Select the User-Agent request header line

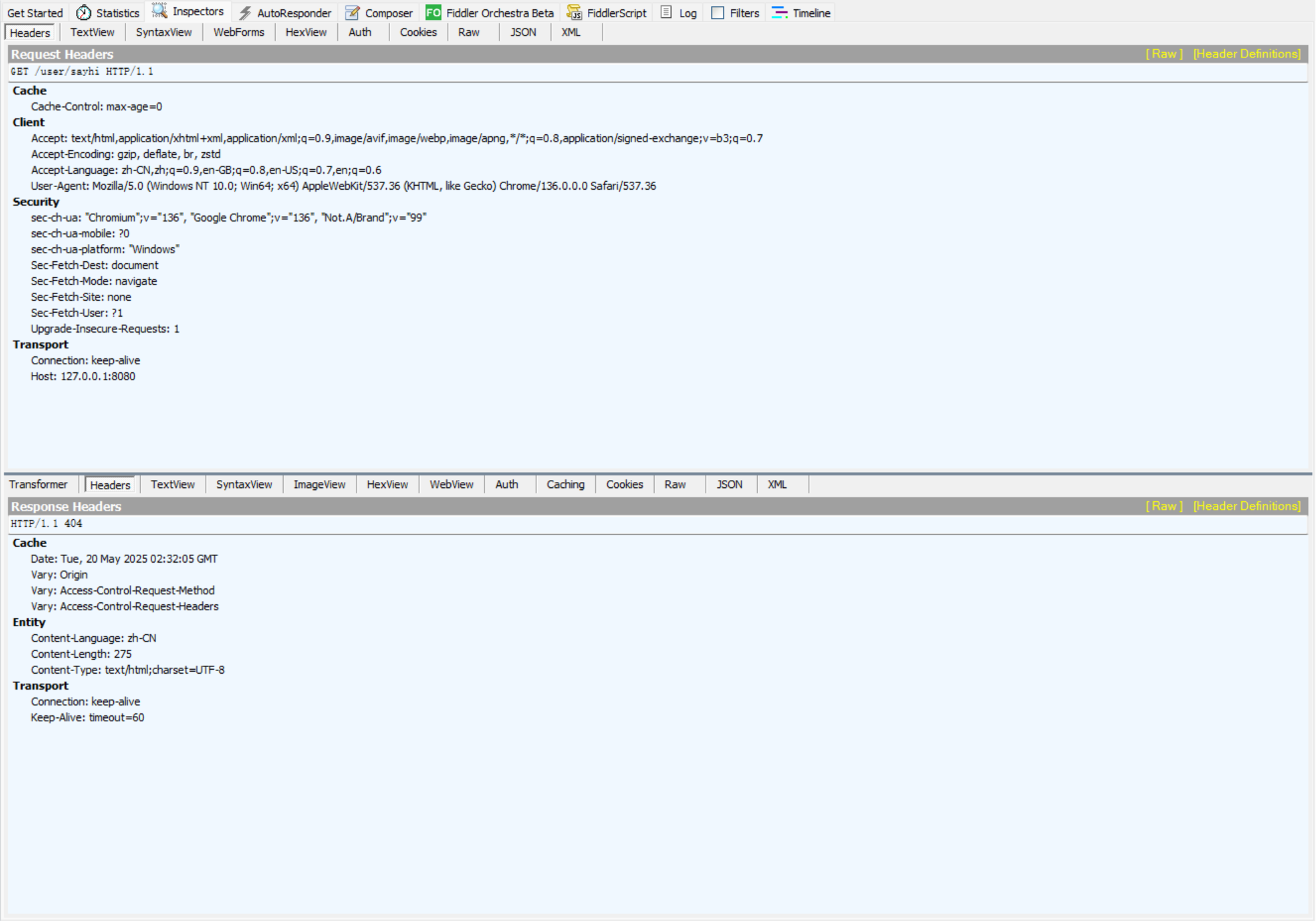(343, 186)
